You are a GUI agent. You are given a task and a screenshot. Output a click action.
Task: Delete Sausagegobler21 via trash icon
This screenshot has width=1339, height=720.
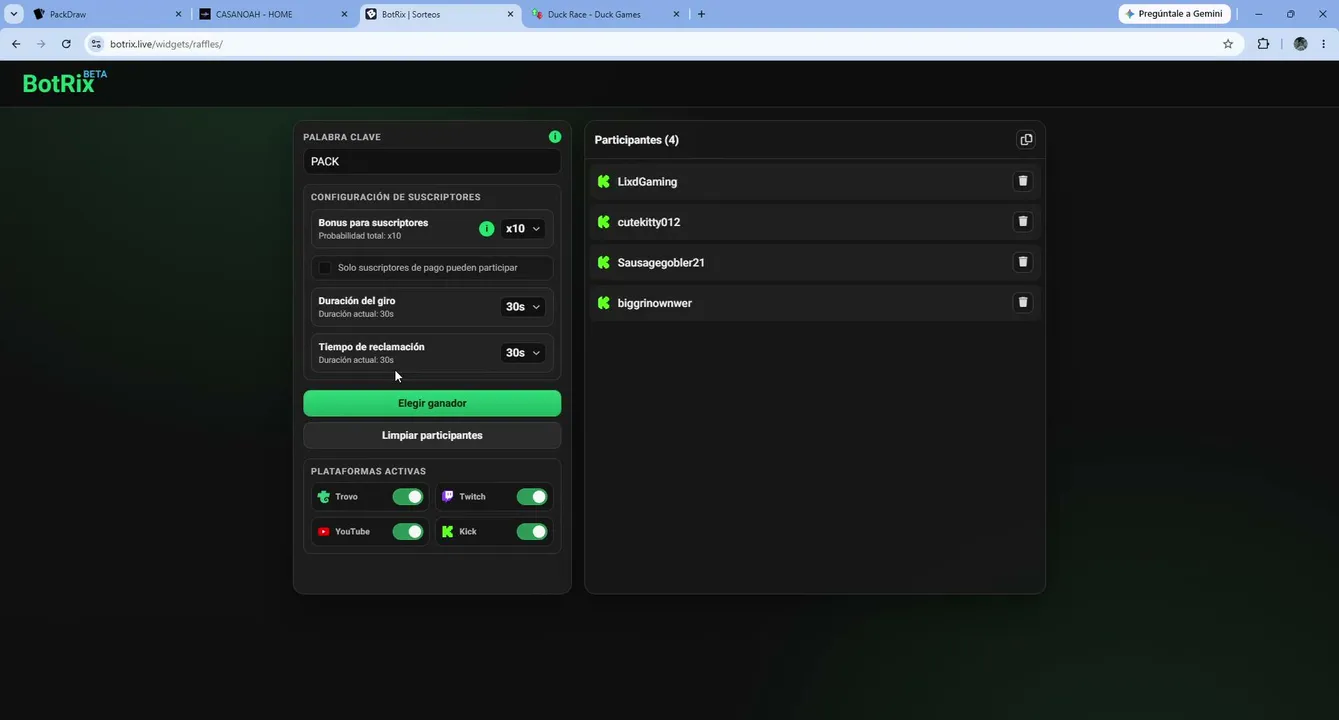tap(1022, 262)
